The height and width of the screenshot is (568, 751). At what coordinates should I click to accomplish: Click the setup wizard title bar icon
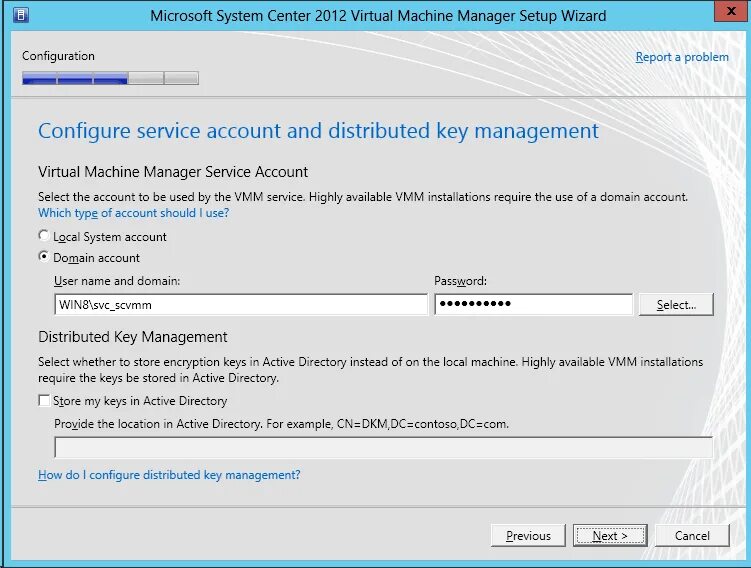pyautogui.click(x=21, y=15)
